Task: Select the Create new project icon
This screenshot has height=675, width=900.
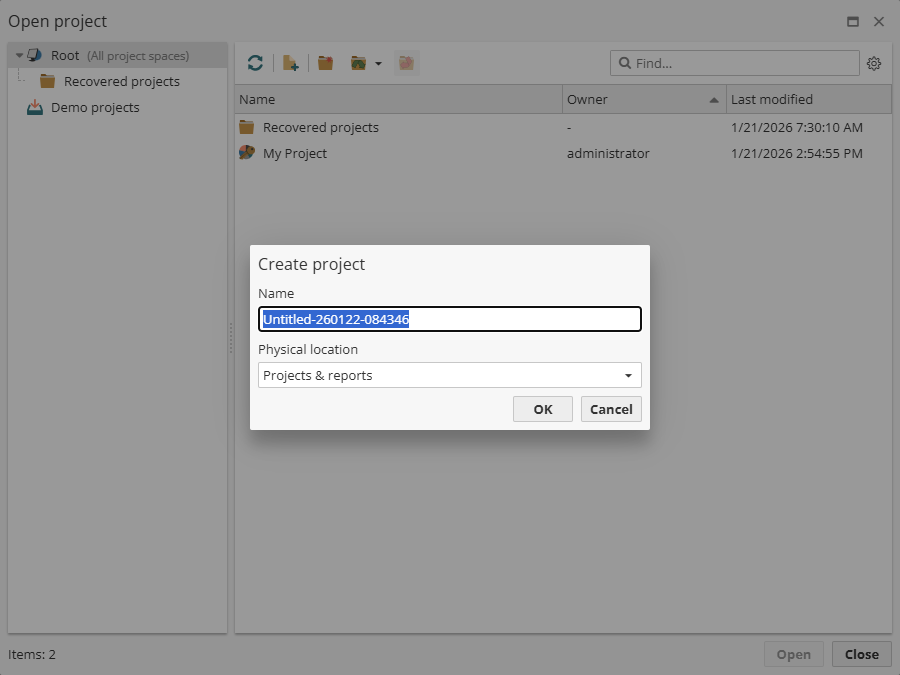Action: pos(290,62)
